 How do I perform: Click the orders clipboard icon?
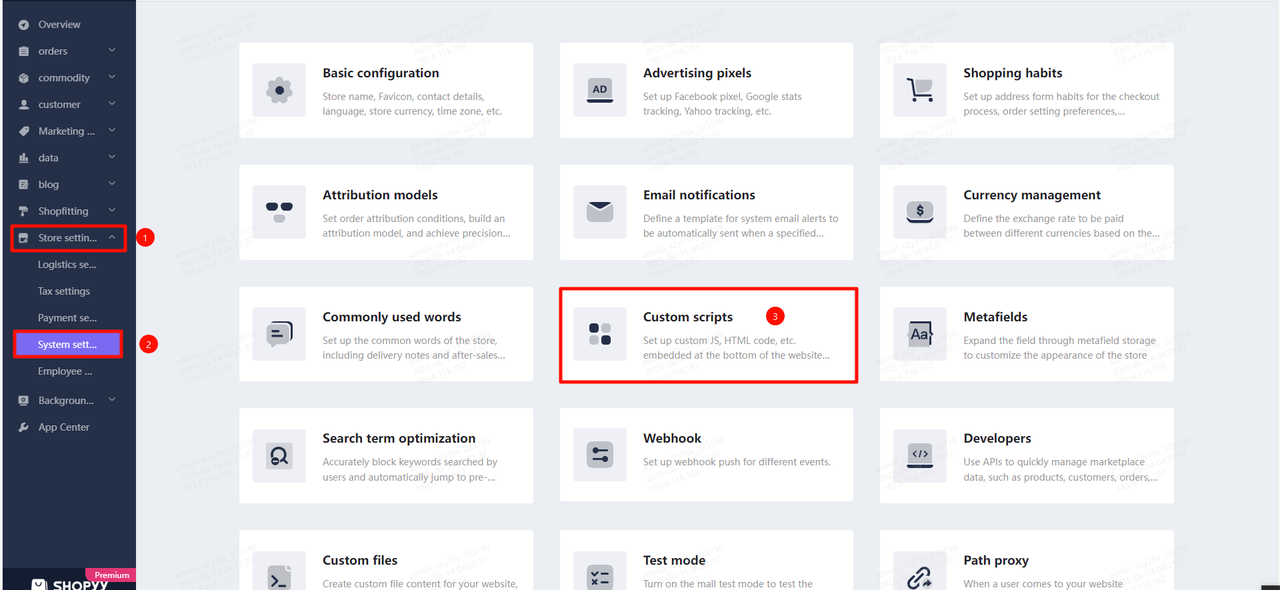coord(24,51)
